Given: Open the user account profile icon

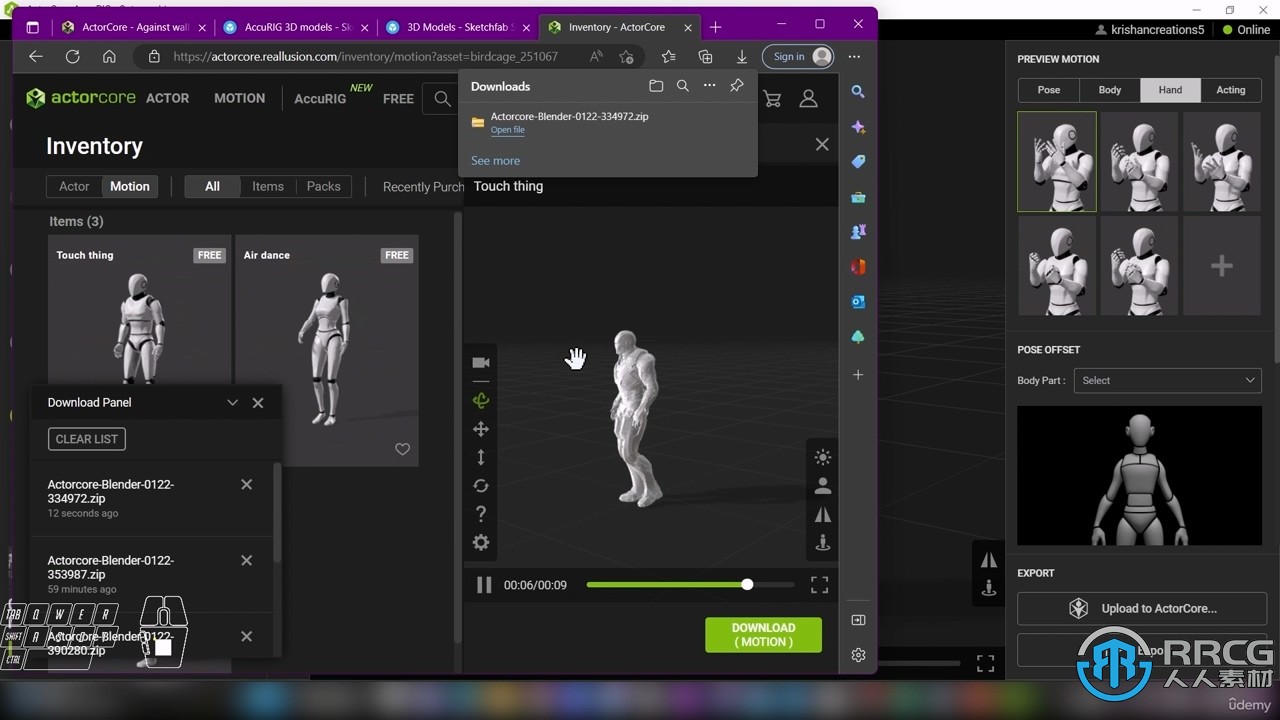Looking at the screenshot, I should point(808,98).
